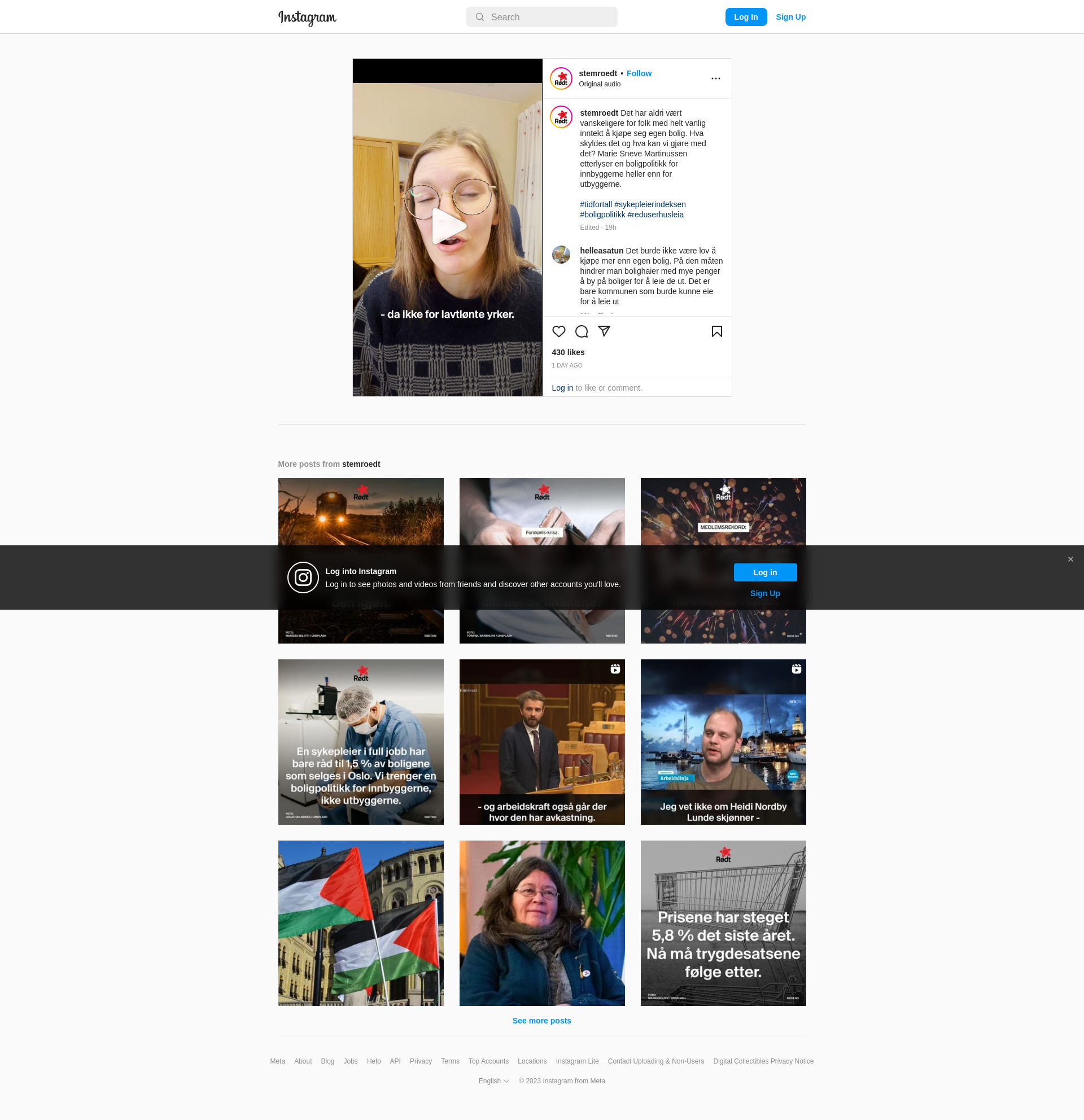Open the API footer link

pyautogui.click(x=395, y=1061)
